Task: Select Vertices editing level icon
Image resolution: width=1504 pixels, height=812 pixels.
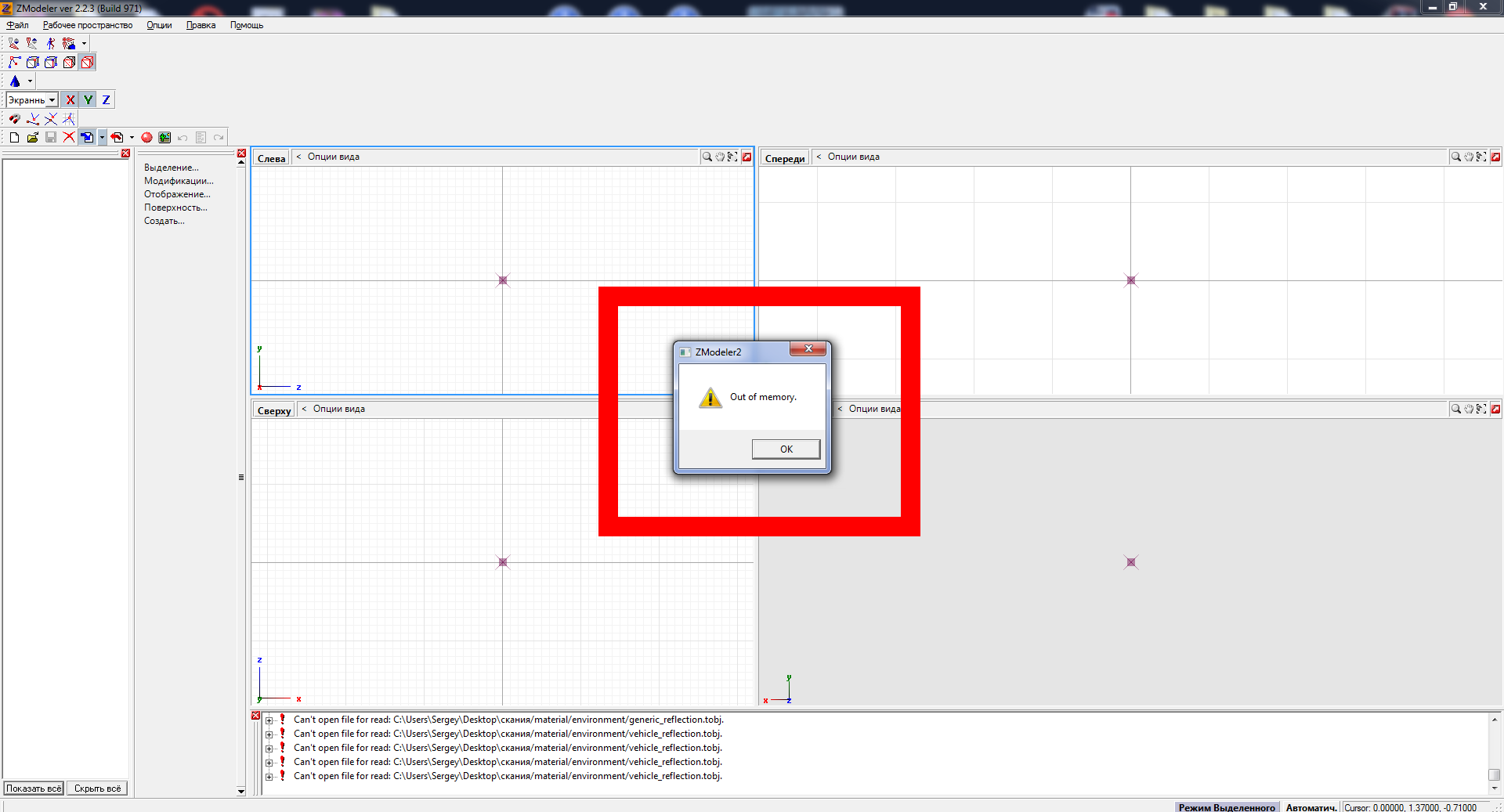Action: (x=14, y=62)
